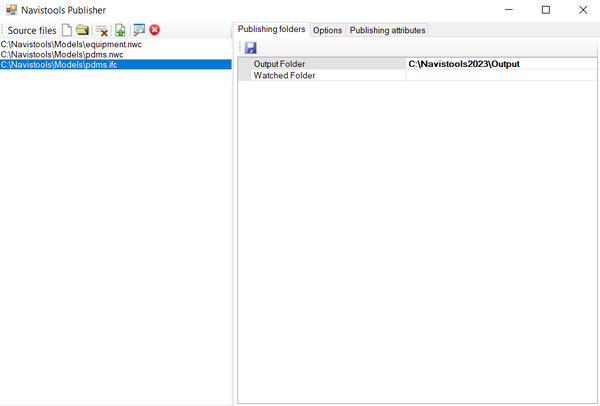Click the remove source file icon
The width and height of the screenshot is (600, 406).
coord(101,30)
